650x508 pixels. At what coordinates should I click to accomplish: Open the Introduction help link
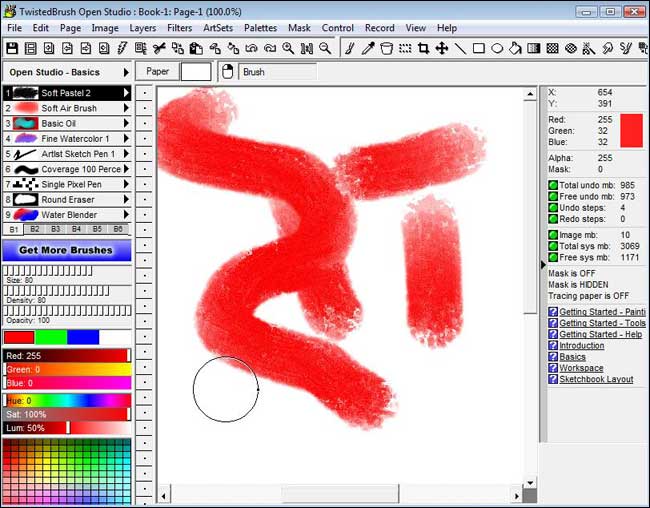coord(582,345)
